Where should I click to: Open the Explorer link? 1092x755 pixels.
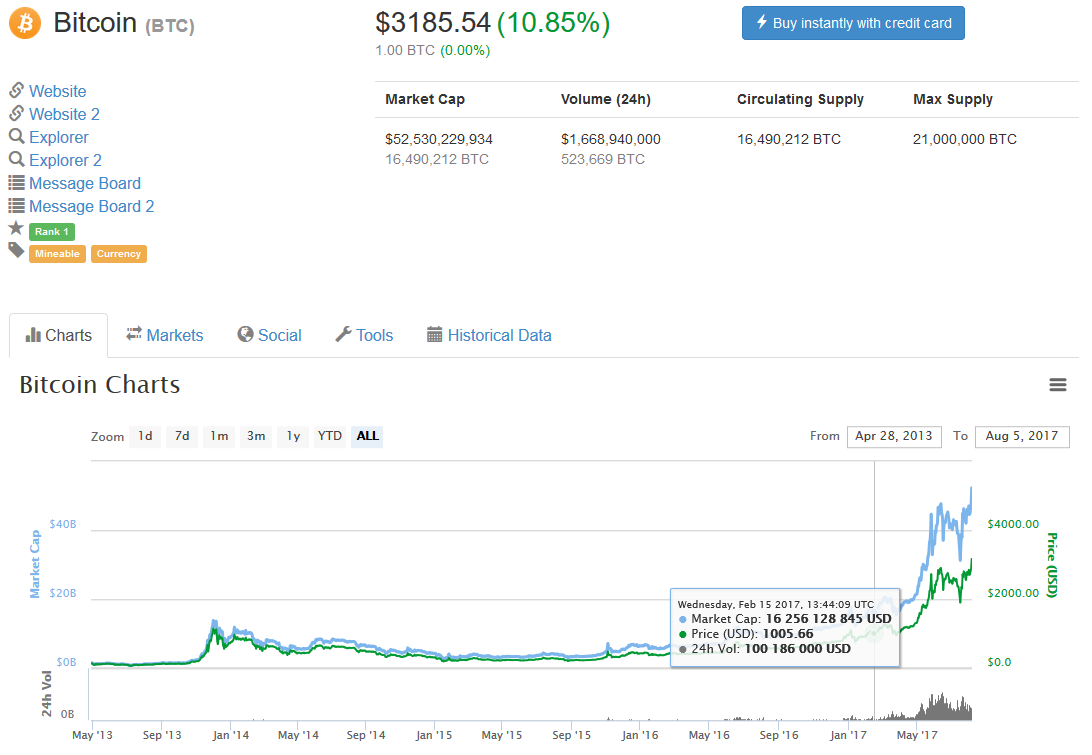58,137
